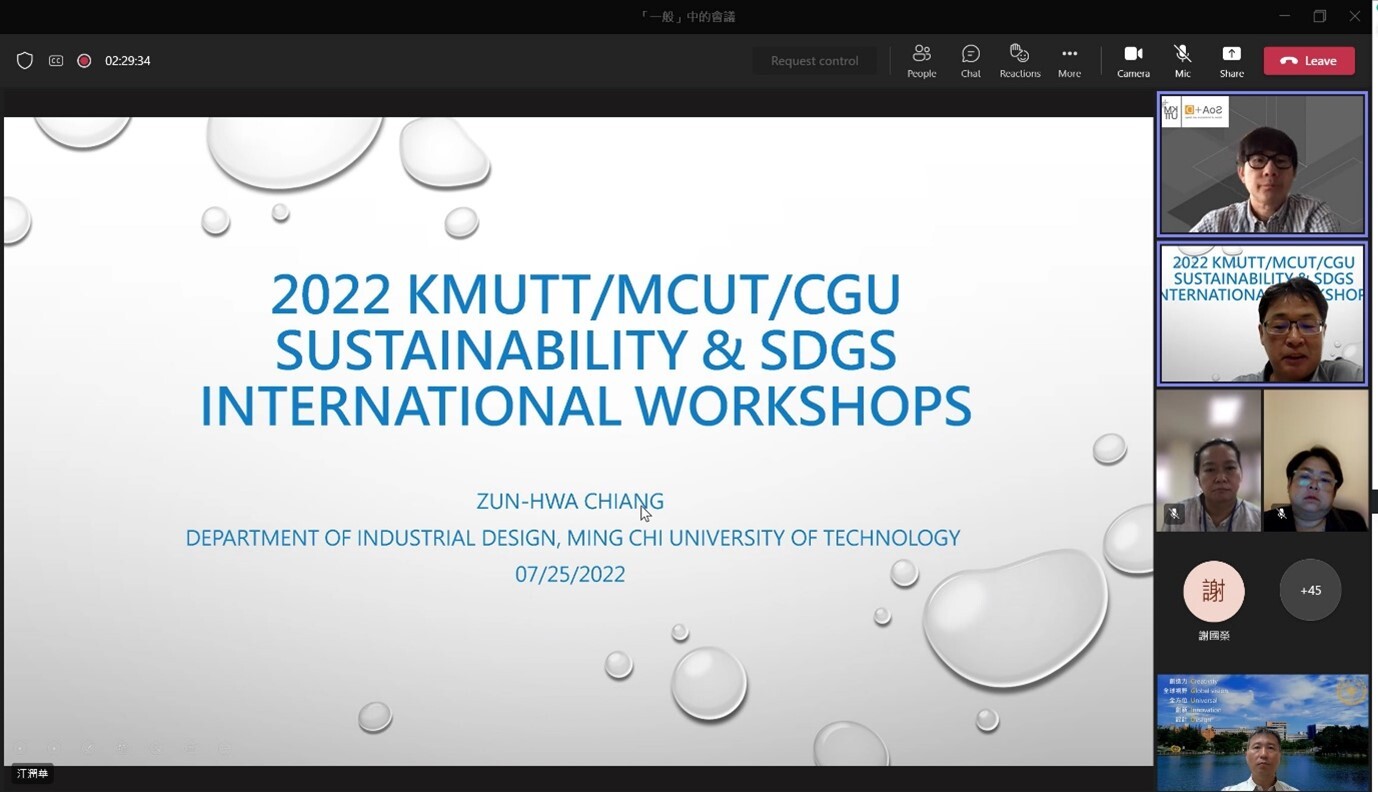
Task: Select the top participant video tile
Action: 1262,163
